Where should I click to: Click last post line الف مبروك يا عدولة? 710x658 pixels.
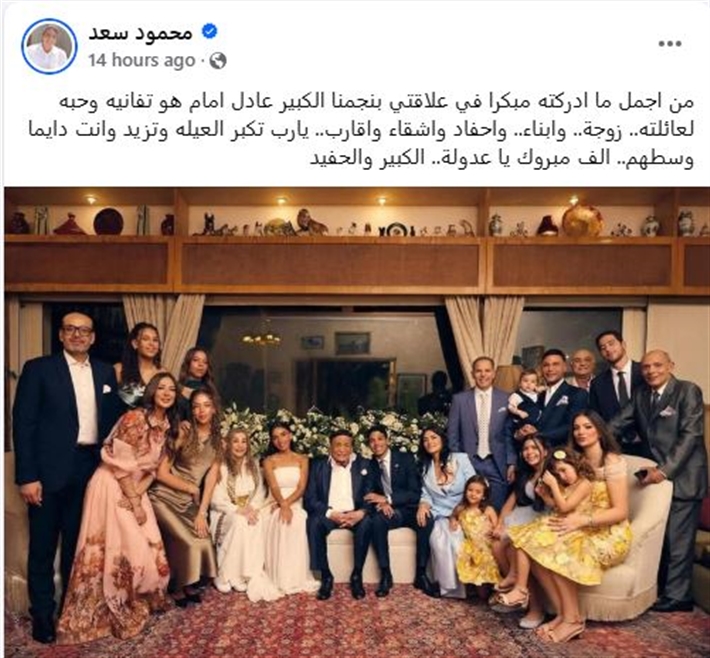click(501, 158)
